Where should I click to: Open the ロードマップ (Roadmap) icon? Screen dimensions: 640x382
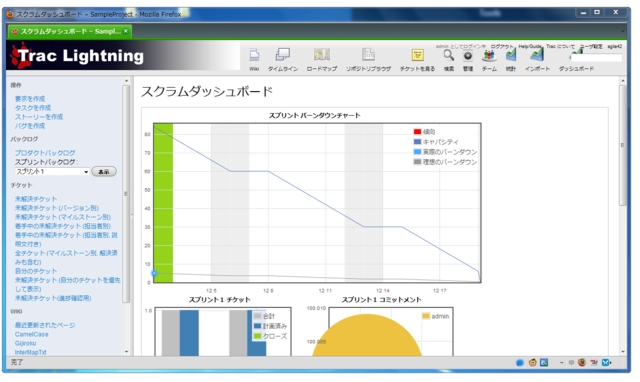tap(322, 55)
